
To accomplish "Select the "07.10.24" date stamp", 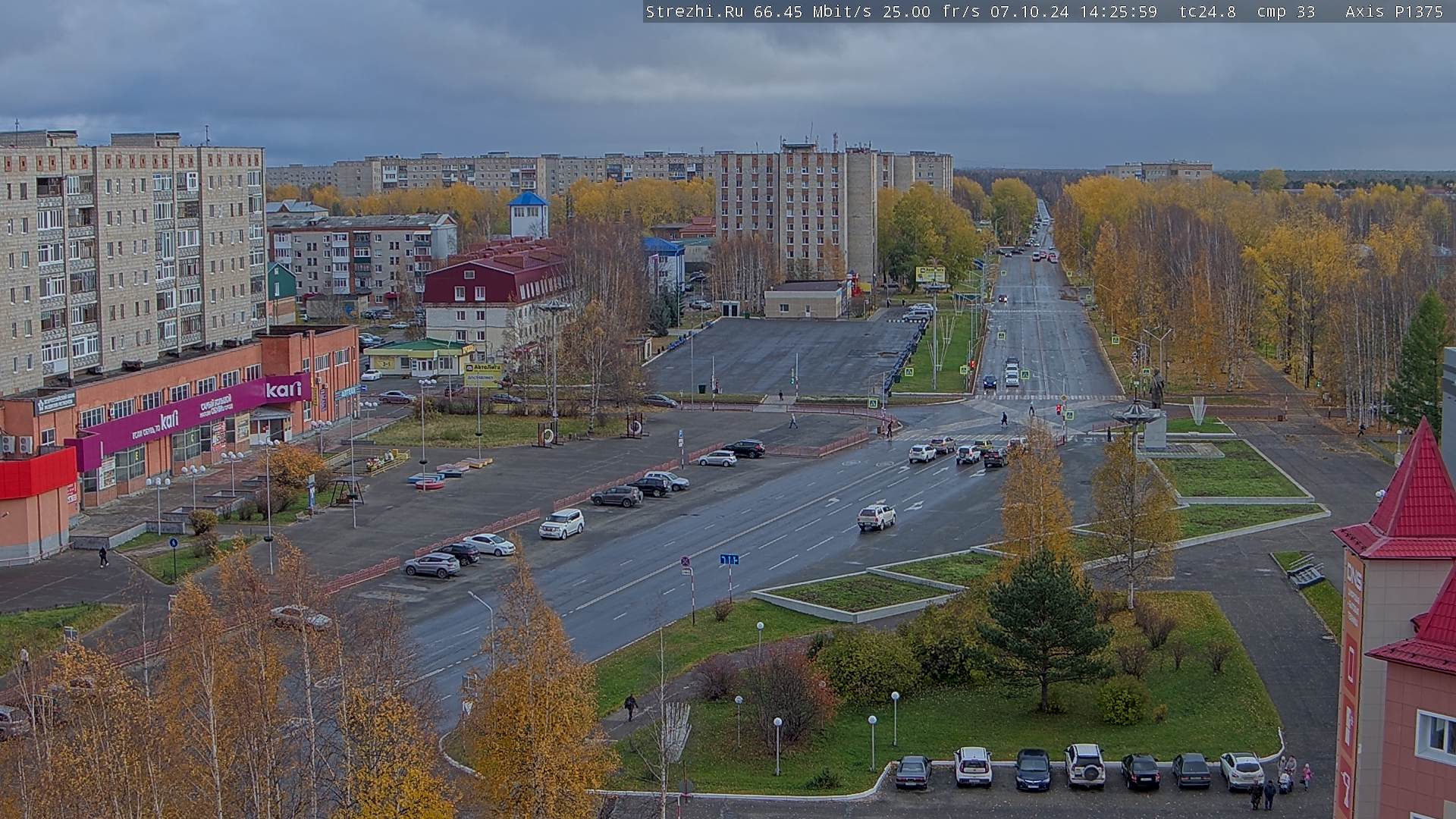I will tap(1030, 11).
